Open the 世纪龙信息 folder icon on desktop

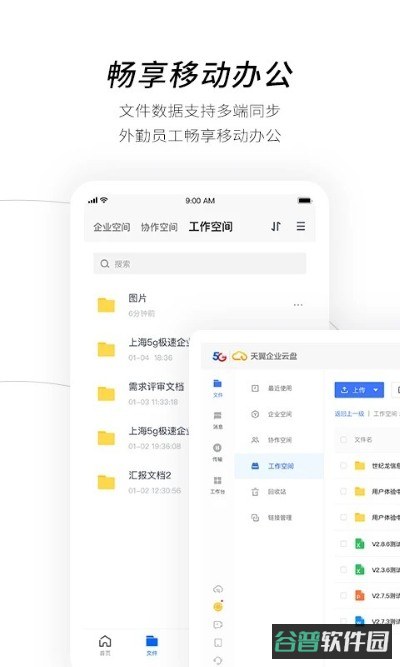[360, 465]
